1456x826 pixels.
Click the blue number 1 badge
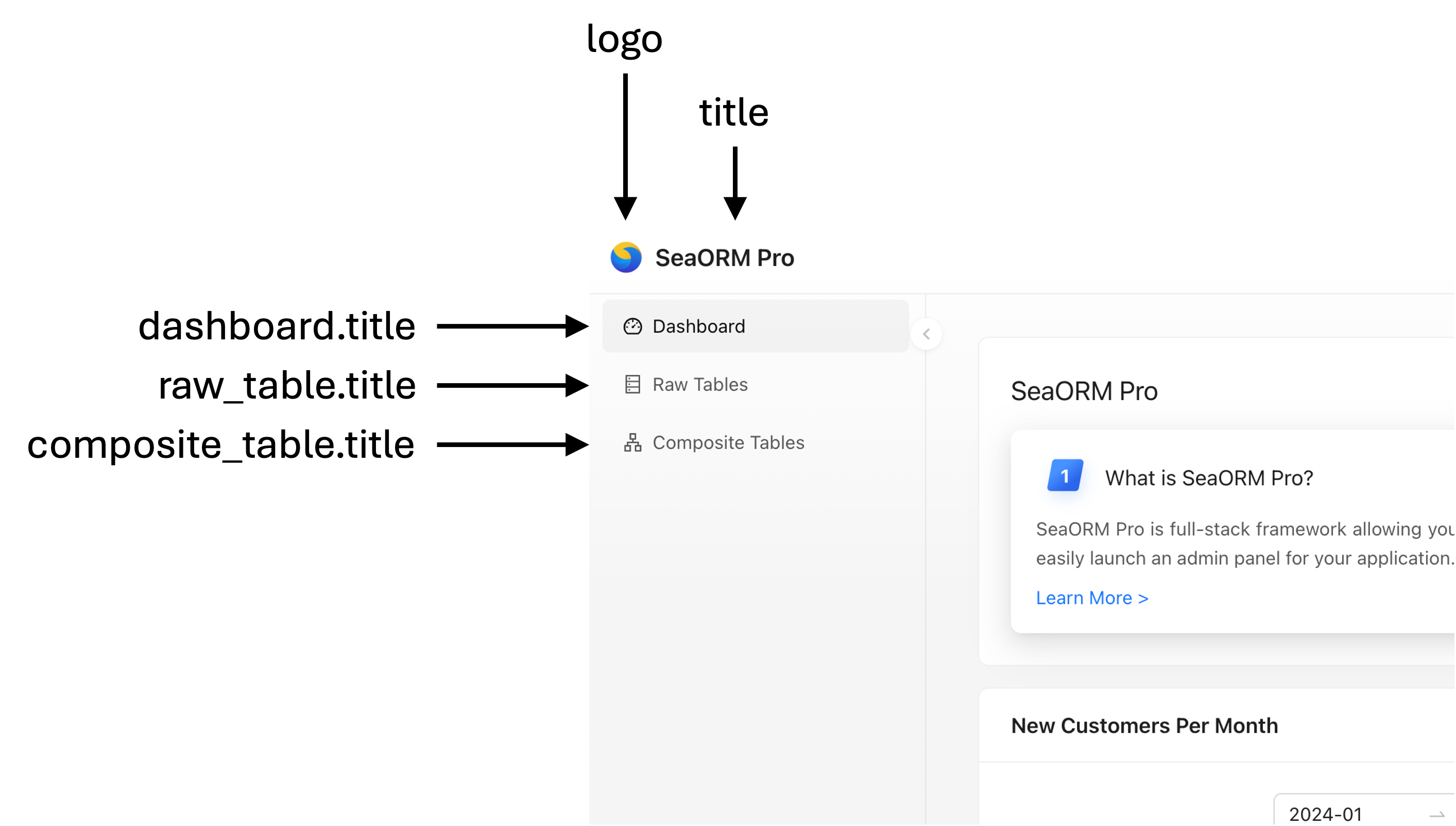click(x=1065, y=475)
